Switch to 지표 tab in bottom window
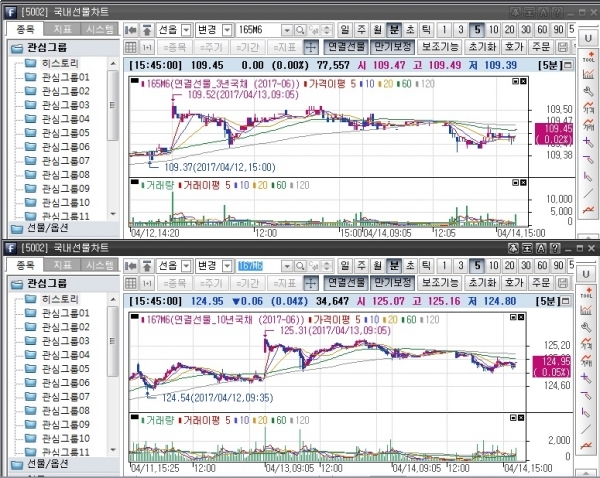The width and height of the screenshot is (600, 478). (x=62, y=265)
